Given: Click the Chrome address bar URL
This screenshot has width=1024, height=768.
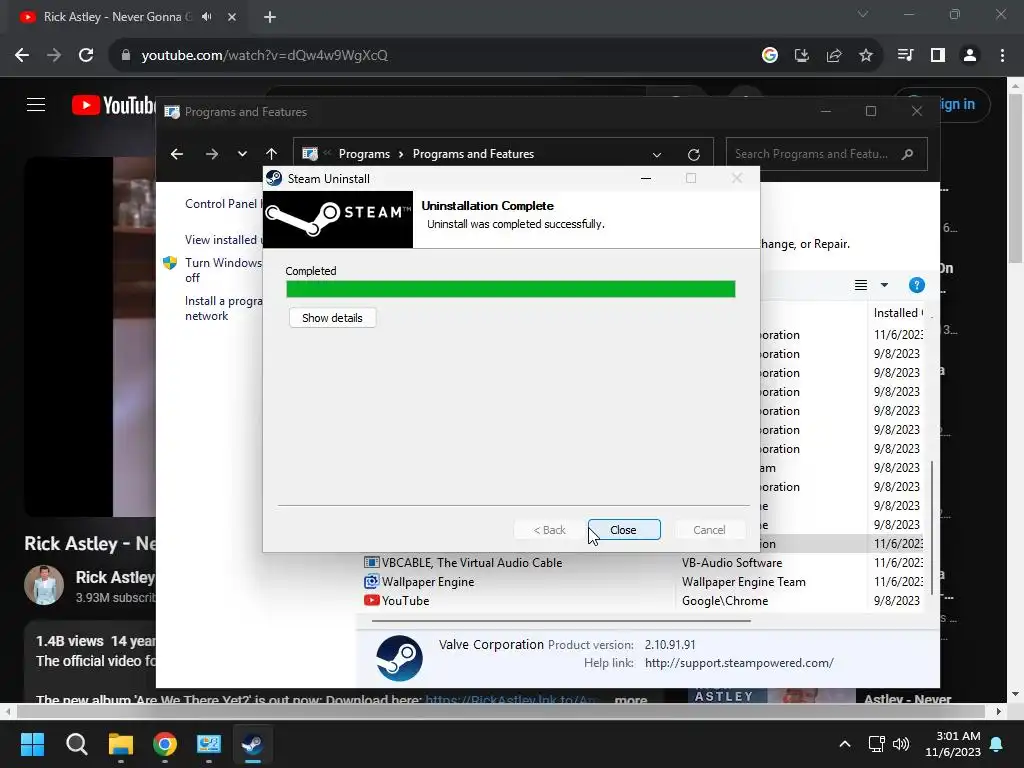Looking at the screenshot, I should click(264, 56).
